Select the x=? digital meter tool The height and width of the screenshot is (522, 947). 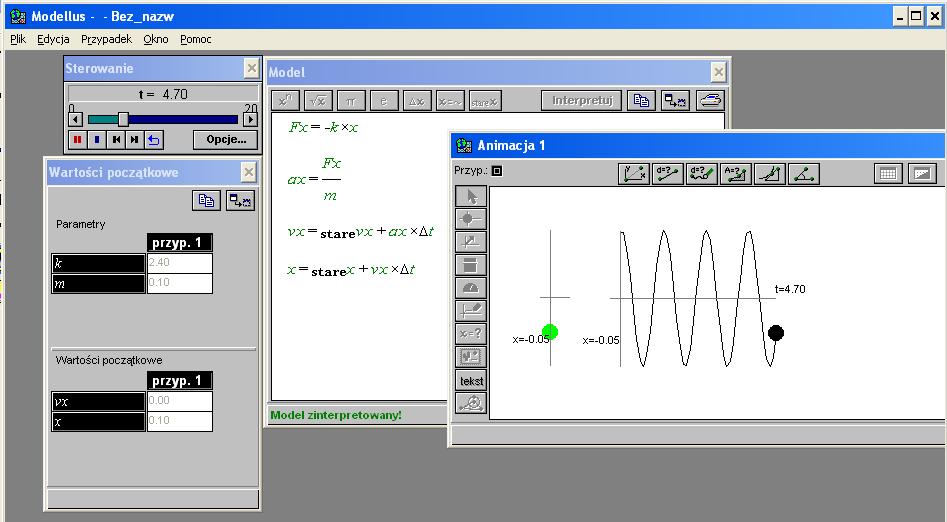[470, 334]
